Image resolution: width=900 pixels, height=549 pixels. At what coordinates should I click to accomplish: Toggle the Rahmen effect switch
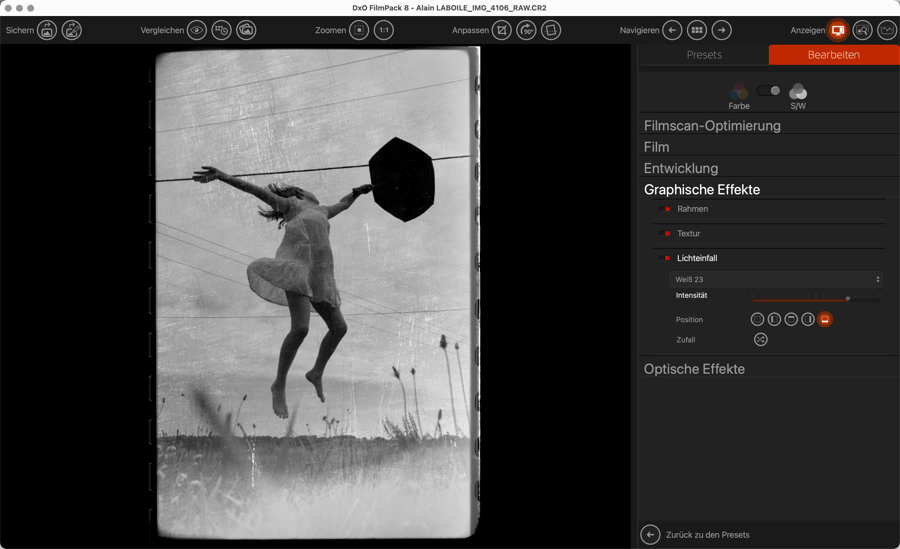667,210
